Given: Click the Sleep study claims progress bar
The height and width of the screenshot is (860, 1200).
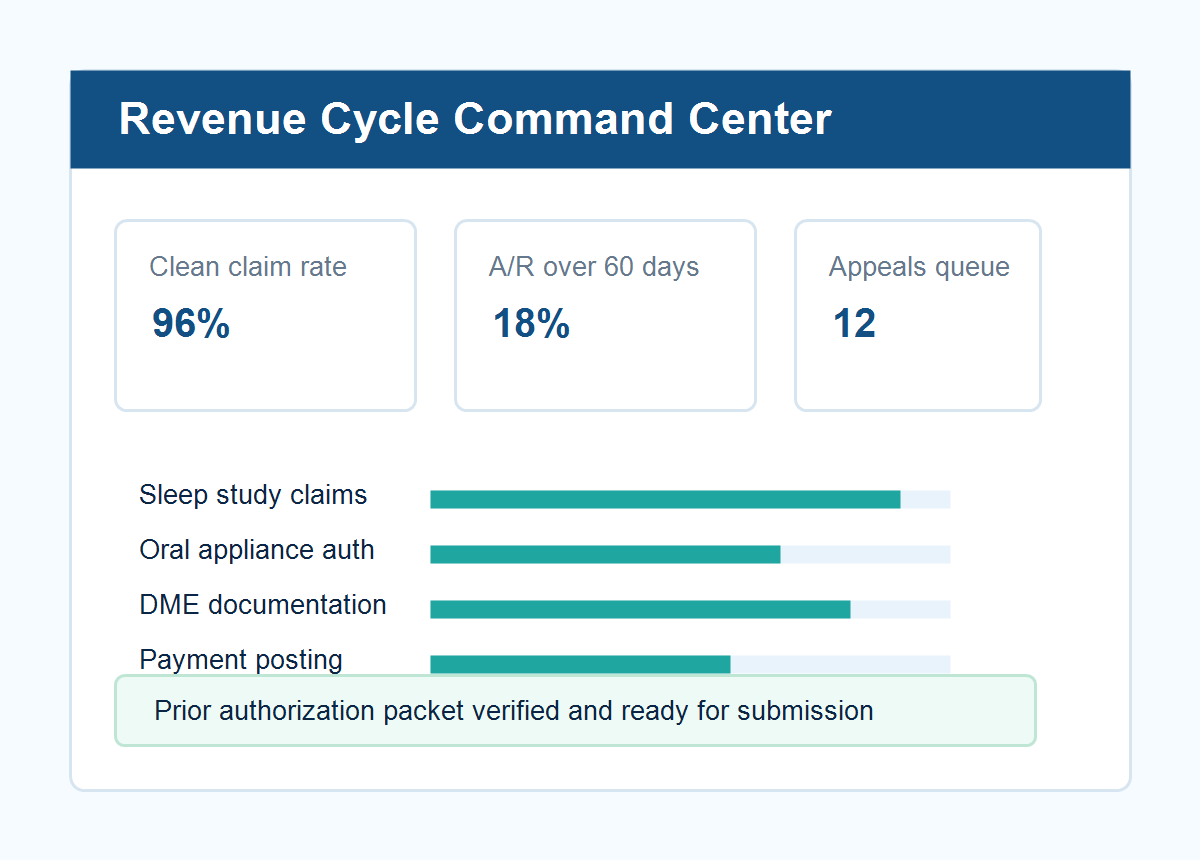Looking at the screenshot, I should (x=690, y=499).
